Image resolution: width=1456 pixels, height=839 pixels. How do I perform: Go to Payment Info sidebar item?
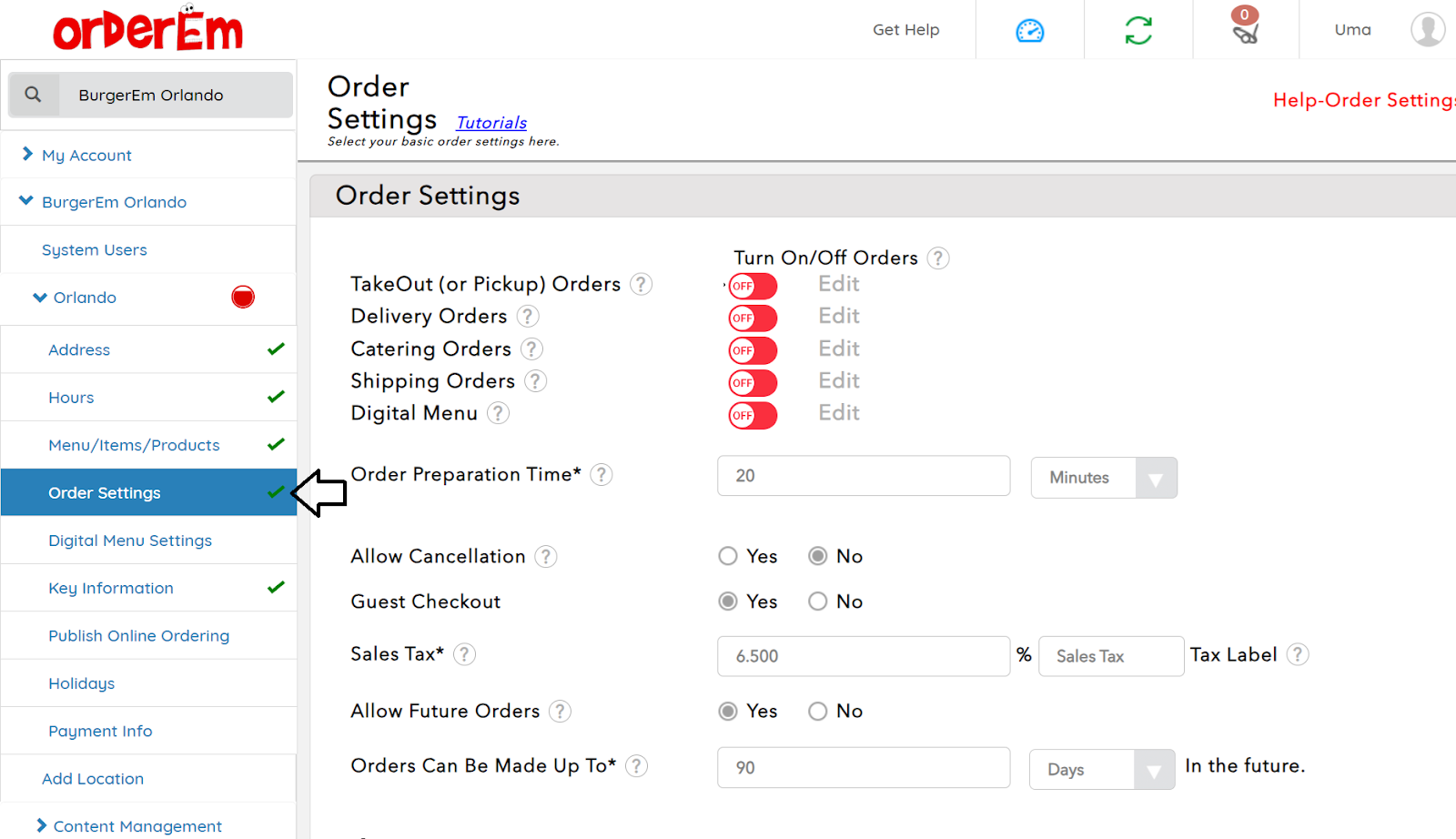[100, 731]
